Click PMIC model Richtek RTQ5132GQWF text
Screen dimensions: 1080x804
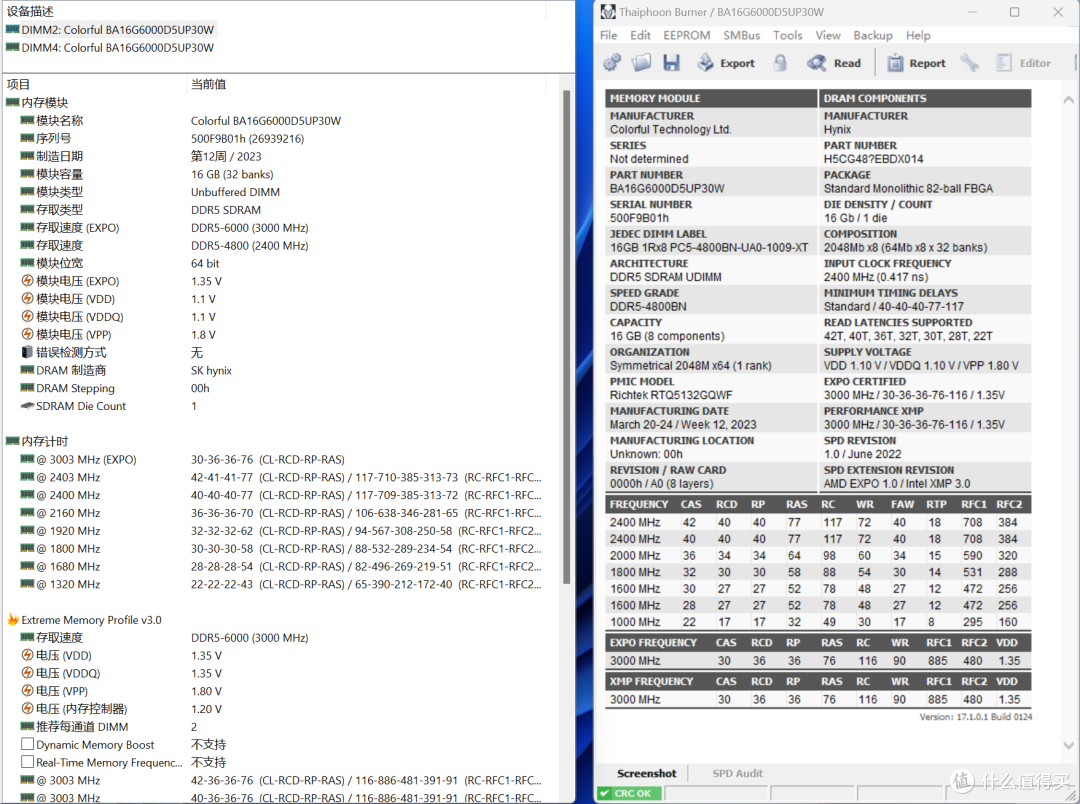click(671, 395)
